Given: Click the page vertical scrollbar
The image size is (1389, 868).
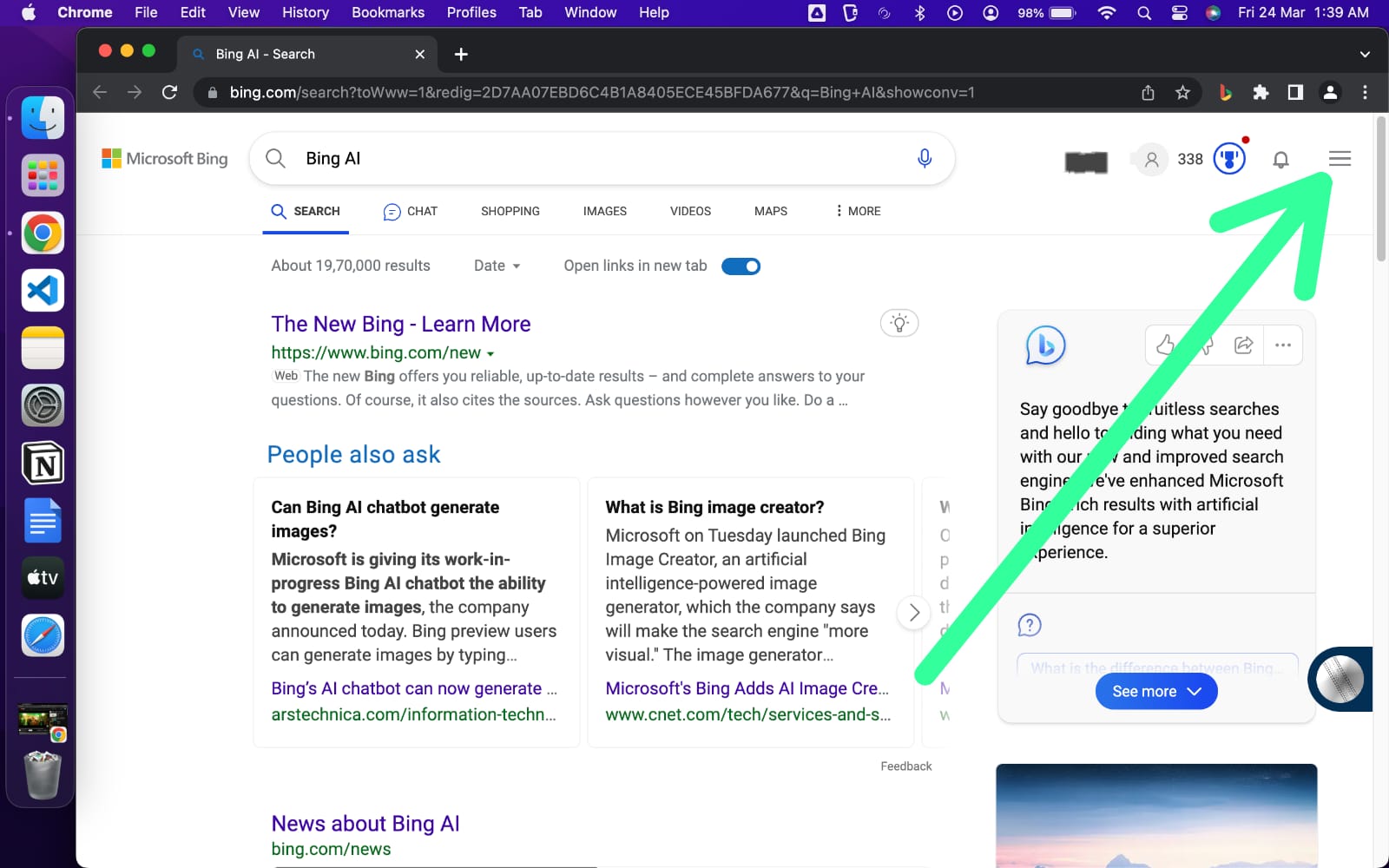Looking at the screenshot, I should coord(1381,189).
